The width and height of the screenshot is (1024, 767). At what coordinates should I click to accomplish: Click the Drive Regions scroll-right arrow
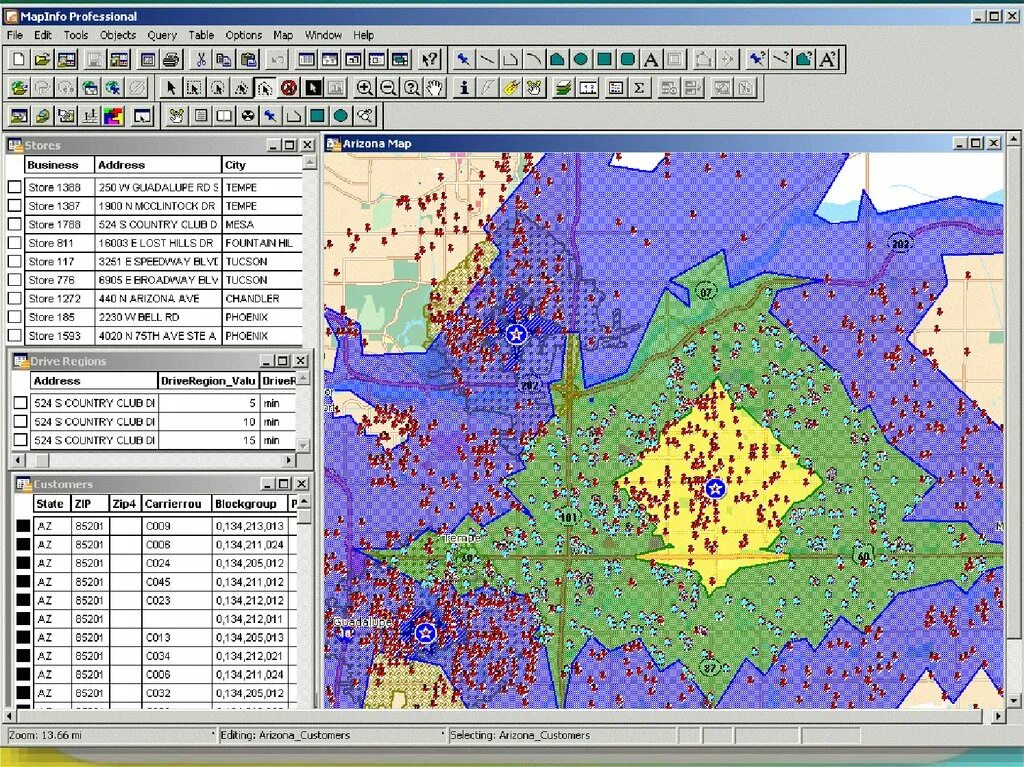(x=289, y=460)
